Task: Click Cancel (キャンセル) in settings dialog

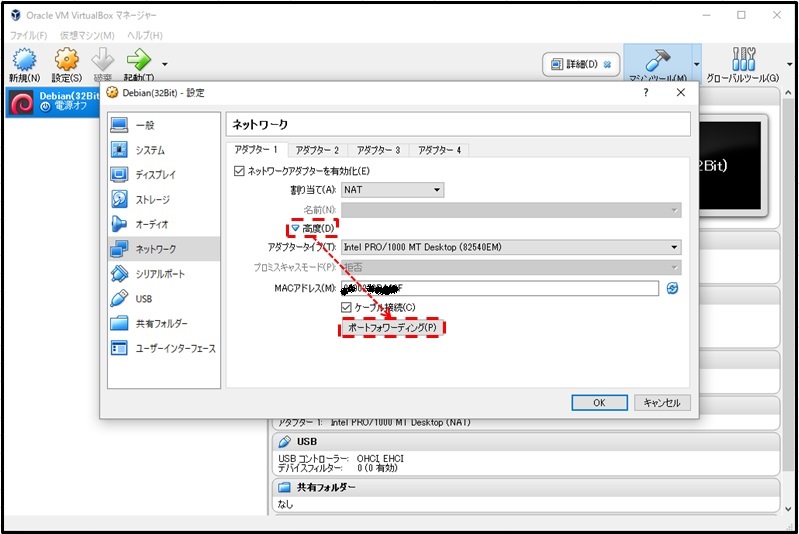Action: tap(662, 403)
